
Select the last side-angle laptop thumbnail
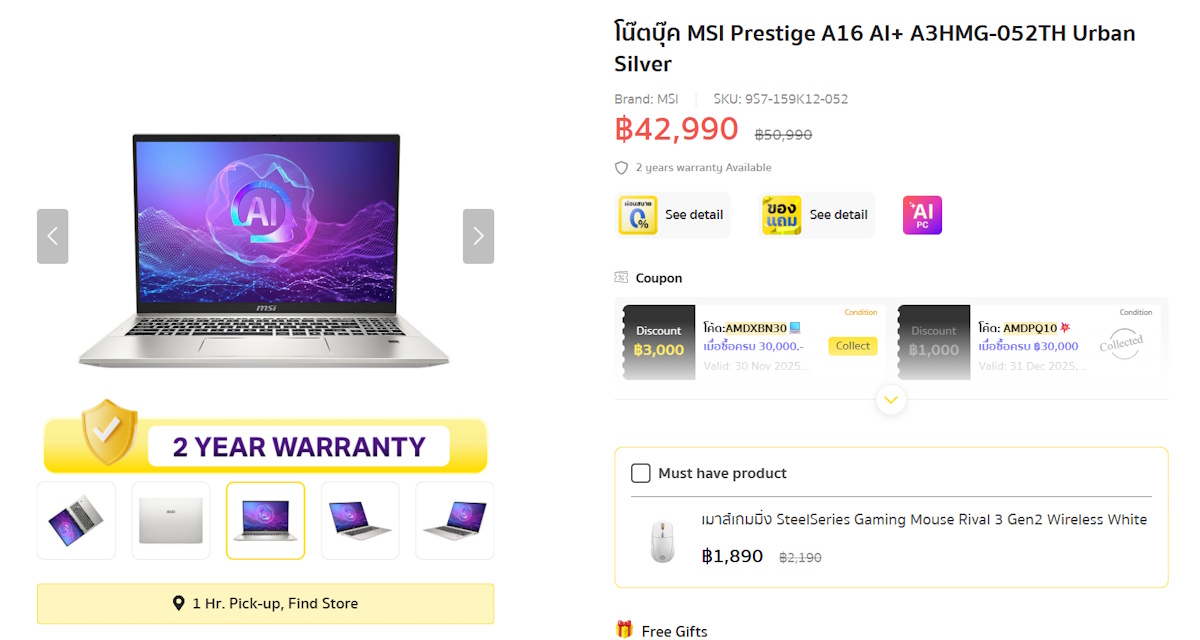[454, 520]
